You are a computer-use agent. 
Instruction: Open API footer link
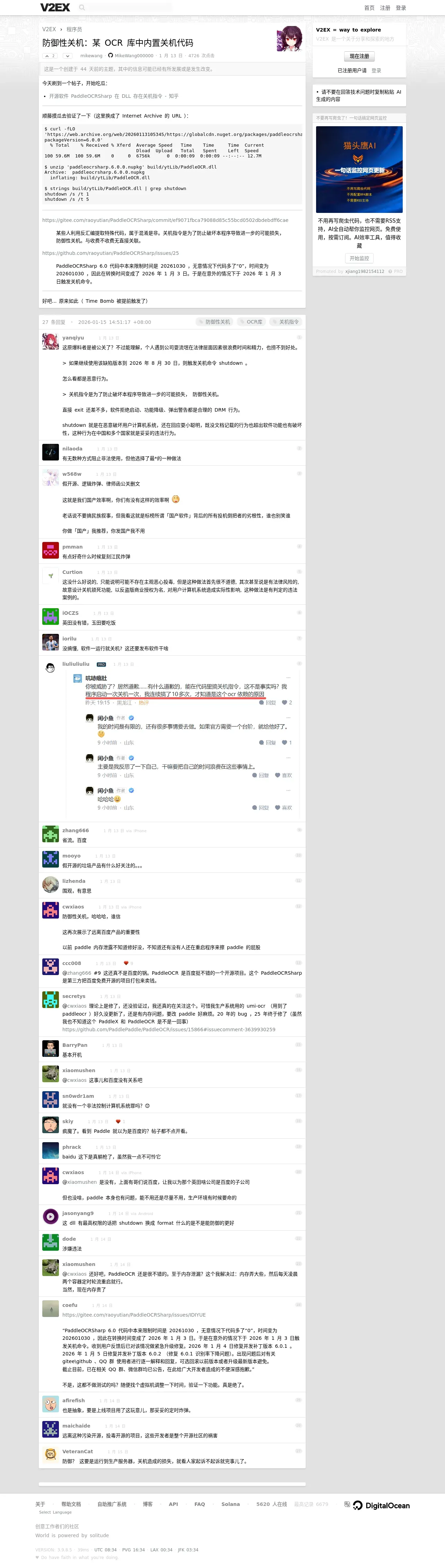[x=174, y=1504]
